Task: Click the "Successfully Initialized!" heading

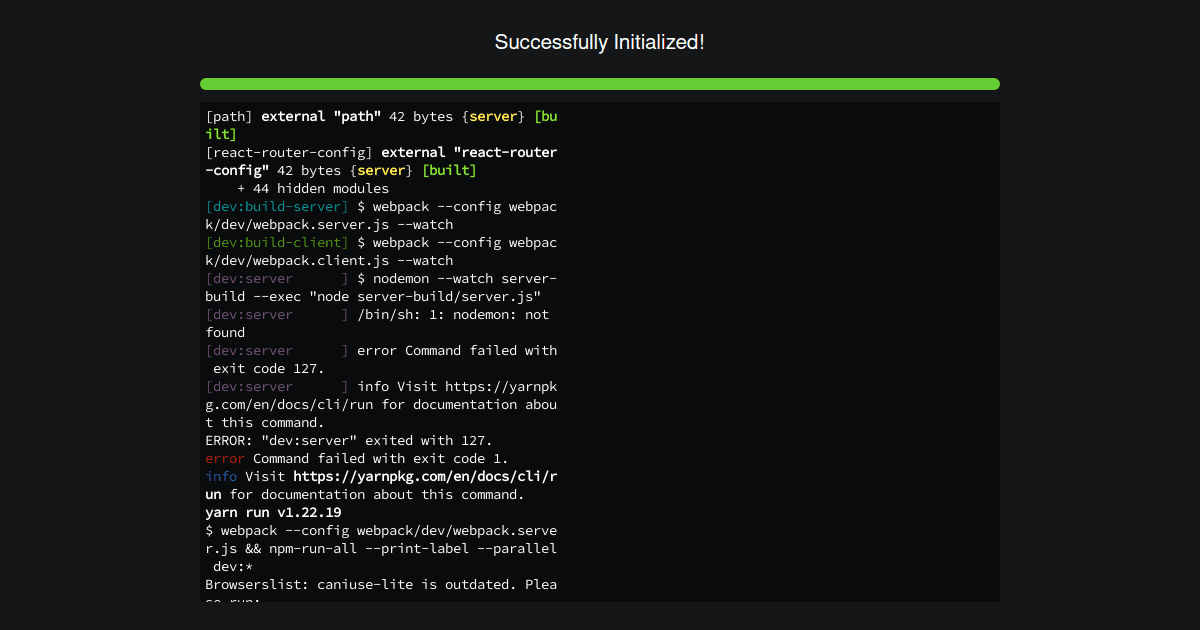Action: pyautogui.click(x=599, y=42)
